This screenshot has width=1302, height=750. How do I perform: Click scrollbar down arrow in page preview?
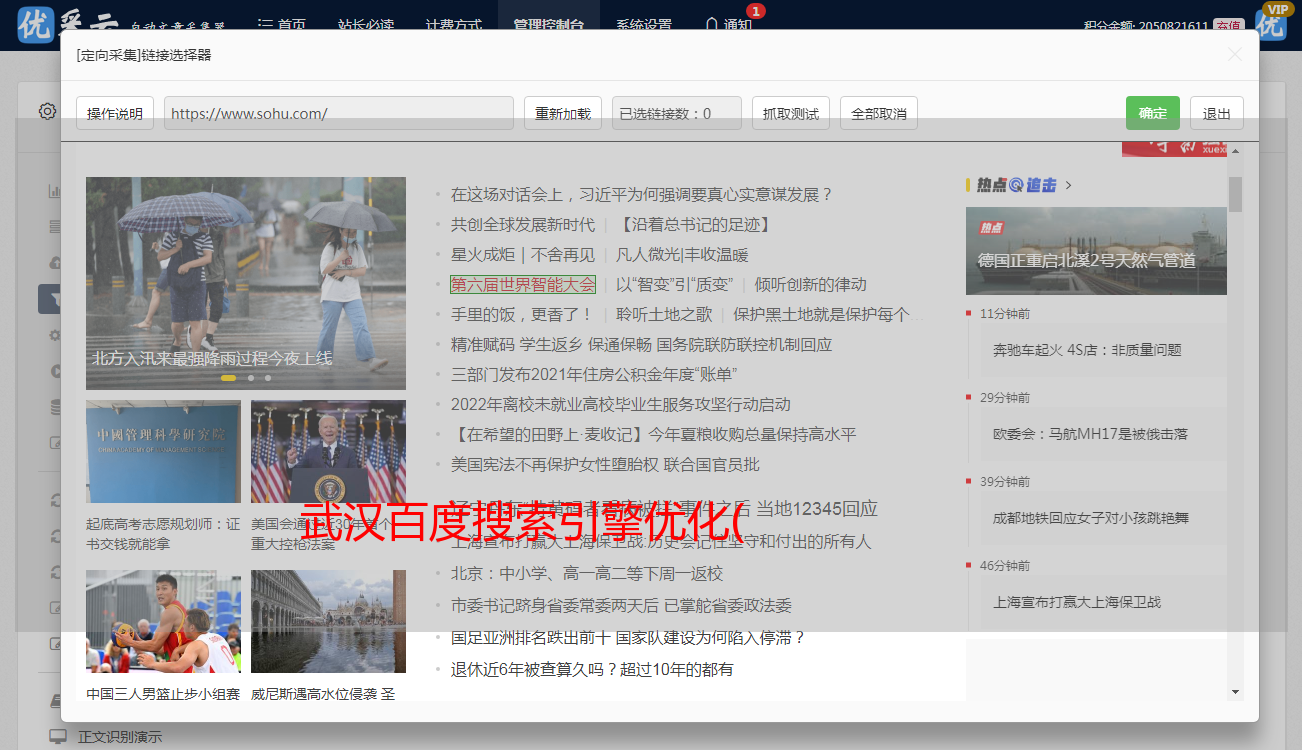tap(1235, 692)
